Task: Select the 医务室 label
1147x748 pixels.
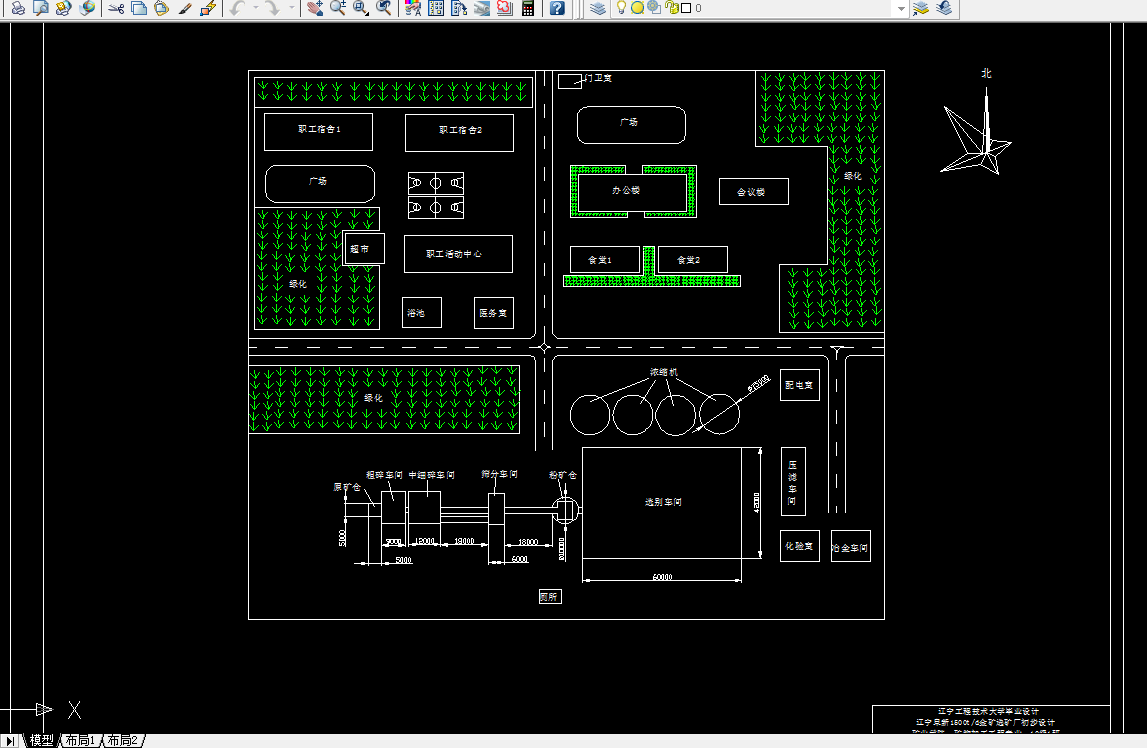Action: [x=493, y=313]
